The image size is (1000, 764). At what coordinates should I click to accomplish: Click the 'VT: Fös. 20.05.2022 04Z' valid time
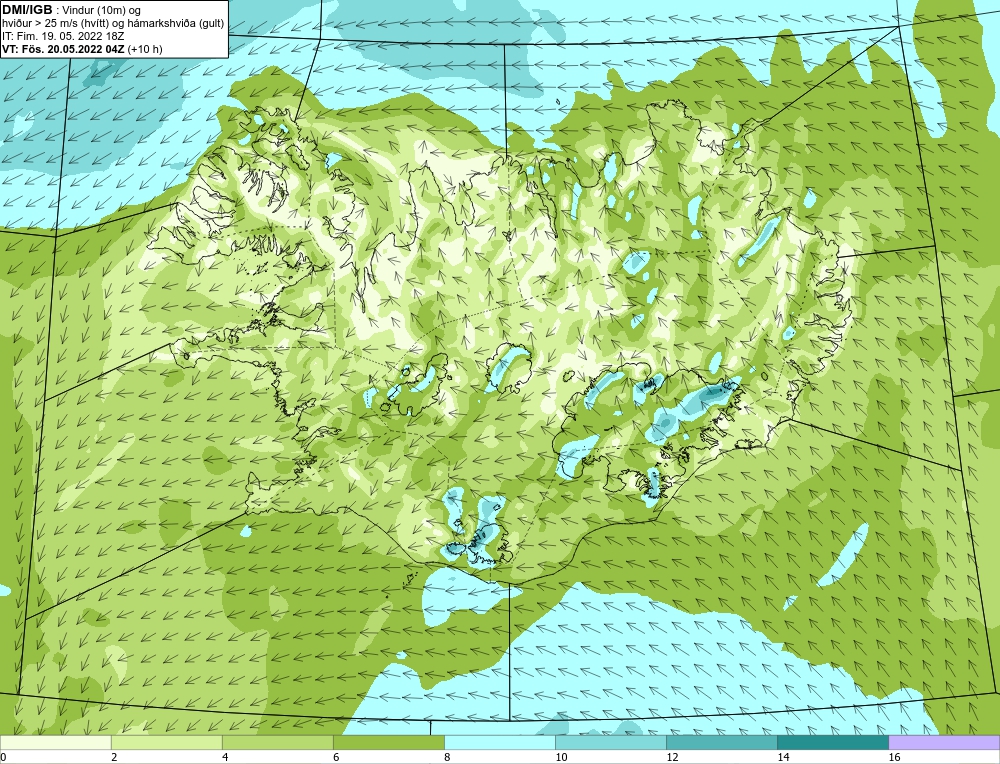(x=63, y=49)
